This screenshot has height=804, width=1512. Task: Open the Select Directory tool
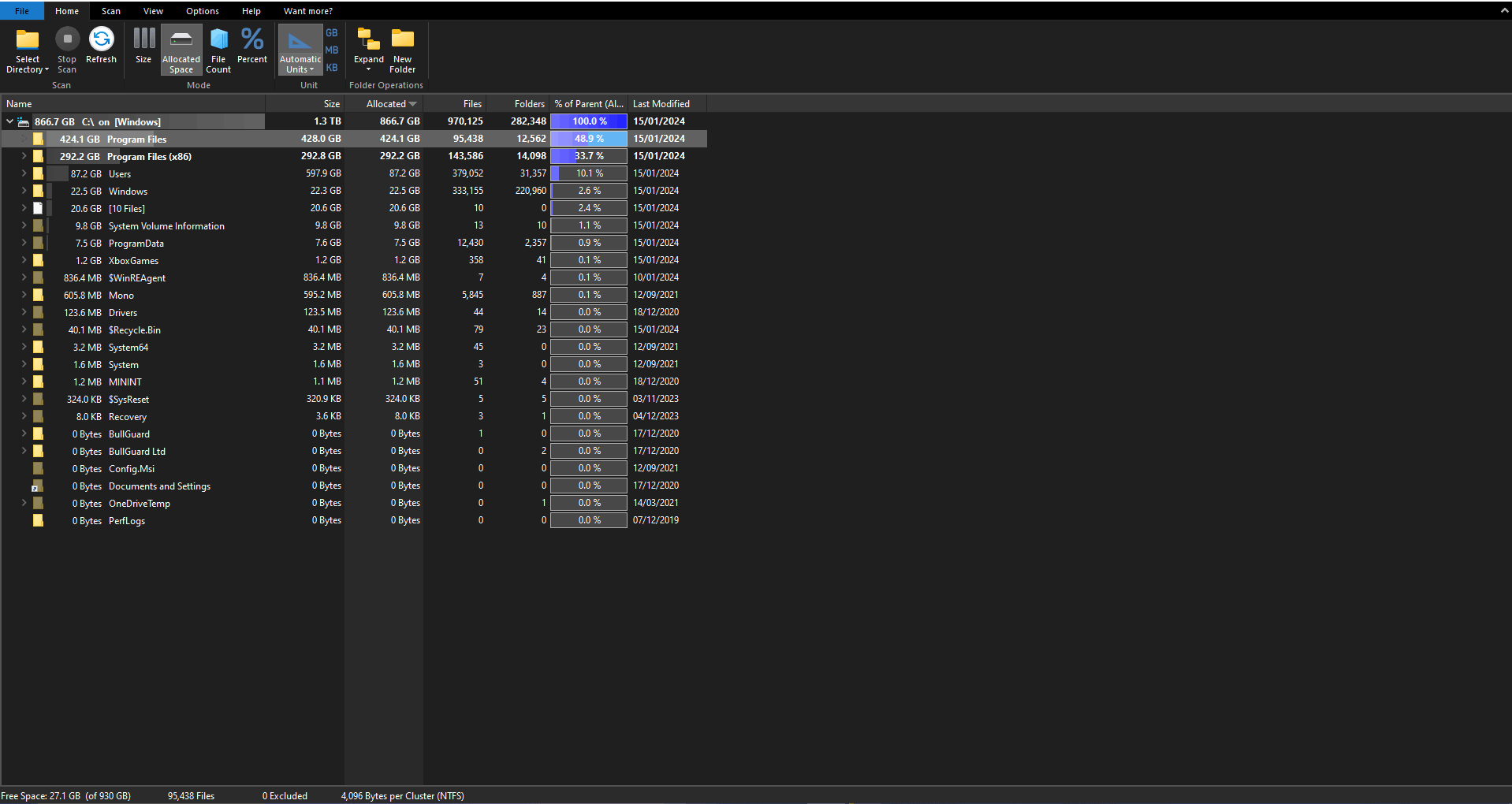click(28, 50)
